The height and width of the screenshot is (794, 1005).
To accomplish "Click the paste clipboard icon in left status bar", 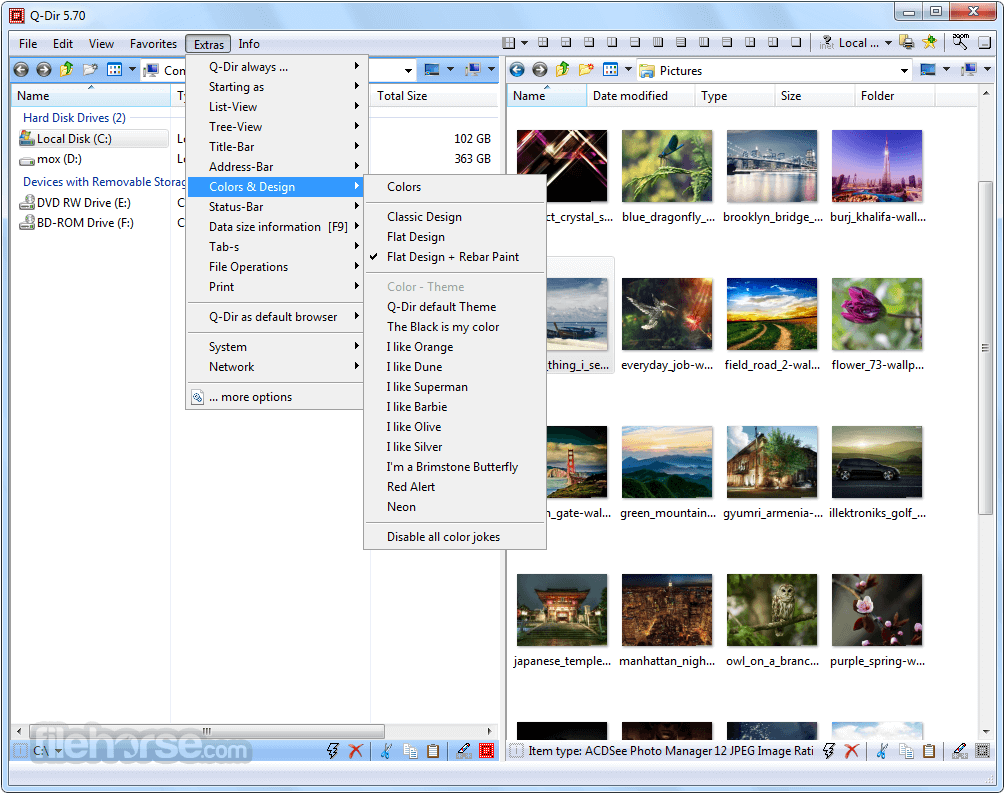I will click(x=433, y=750).
